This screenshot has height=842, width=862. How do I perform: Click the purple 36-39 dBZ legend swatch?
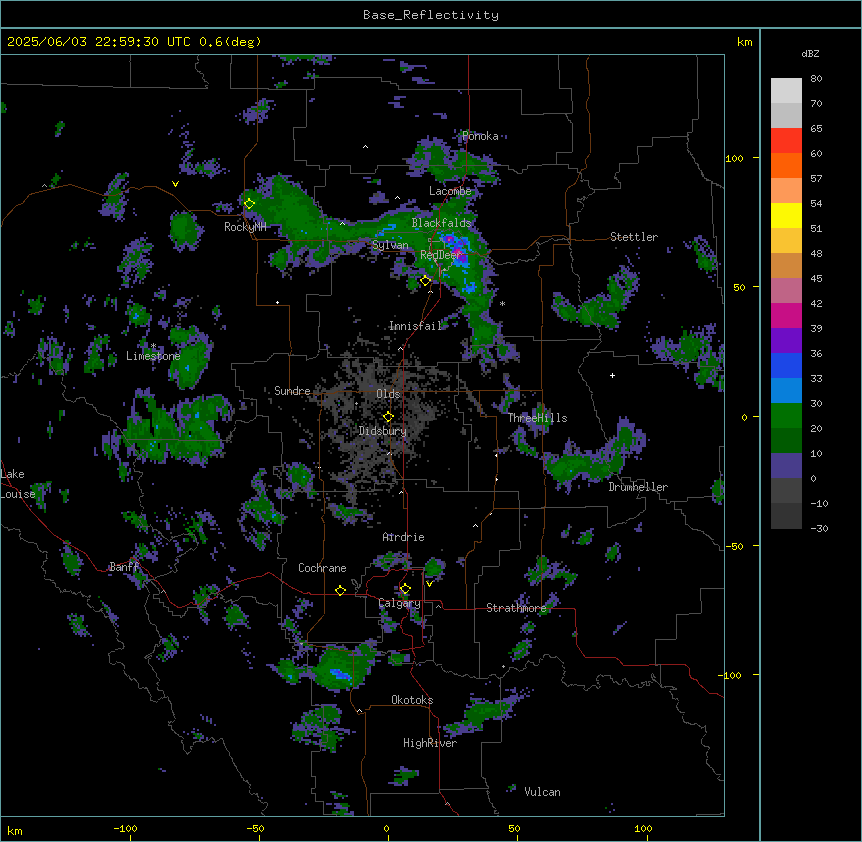[786, 341]
